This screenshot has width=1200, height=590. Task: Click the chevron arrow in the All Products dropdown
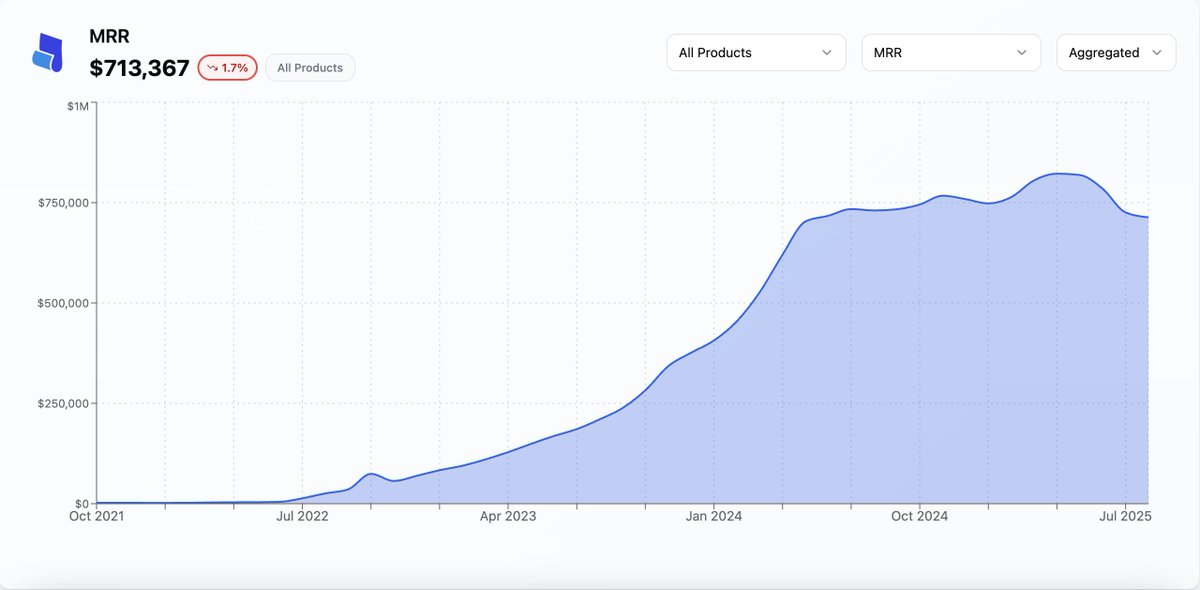826,53
